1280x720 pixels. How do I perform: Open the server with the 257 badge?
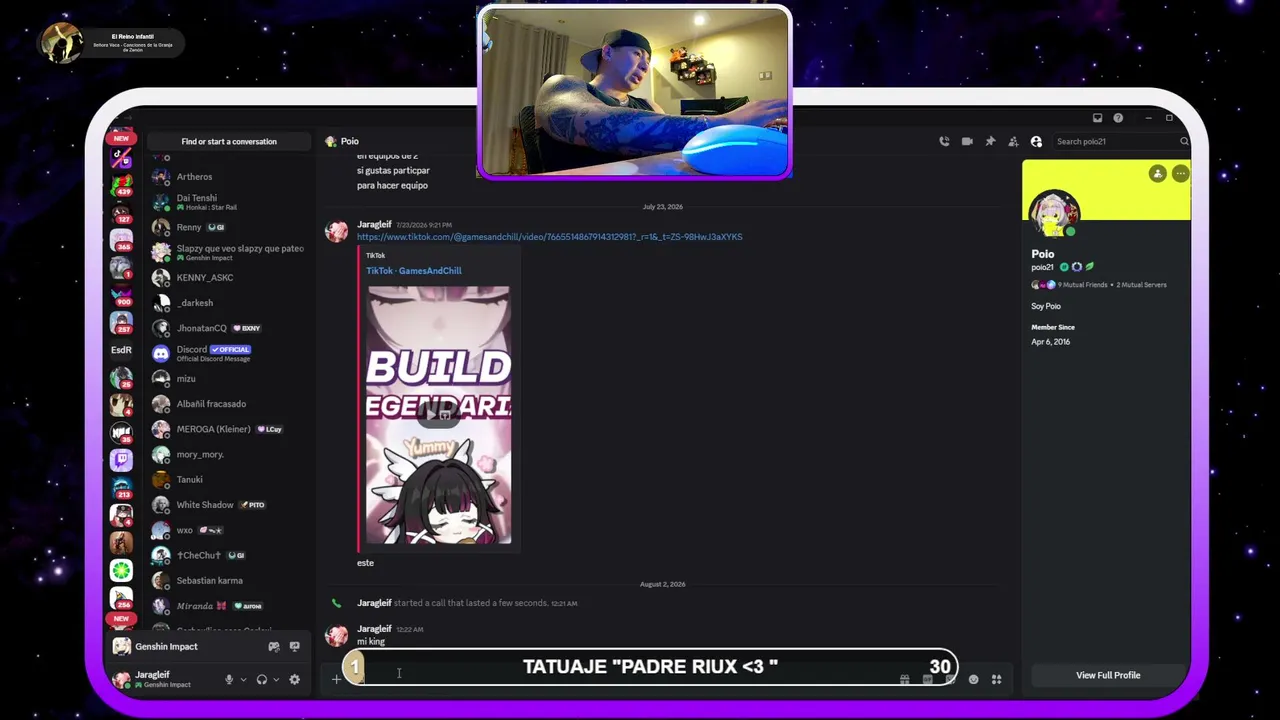pyautogui.click(x=121, y=322)
